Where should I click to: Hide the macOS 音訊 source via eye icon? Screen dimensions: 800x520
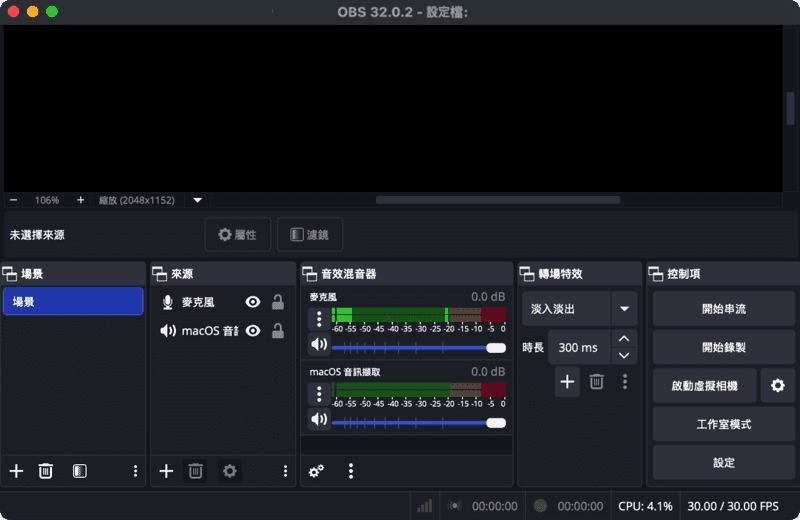tap(253, 331)
